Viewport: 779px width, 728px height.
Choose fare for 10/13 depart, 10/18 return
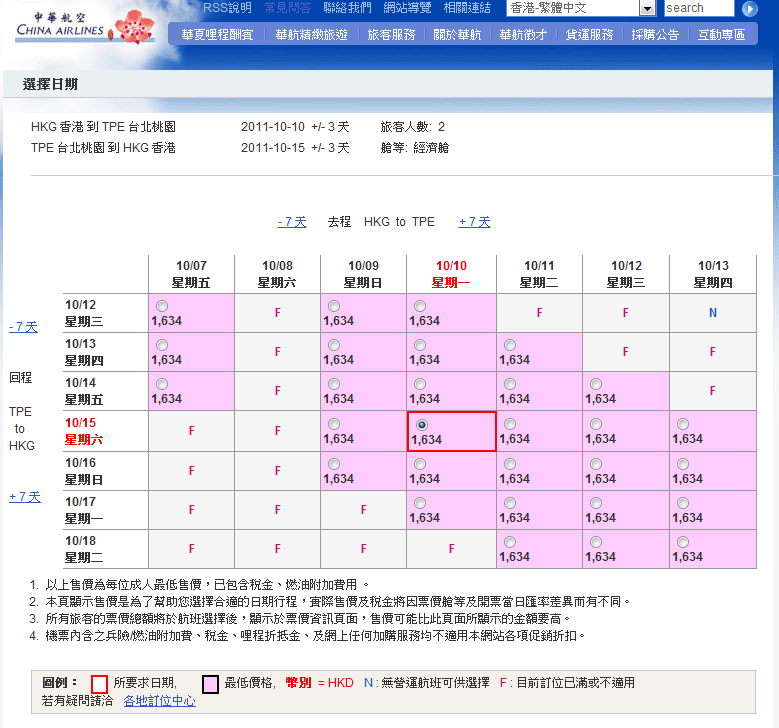[x=683, y=542]
